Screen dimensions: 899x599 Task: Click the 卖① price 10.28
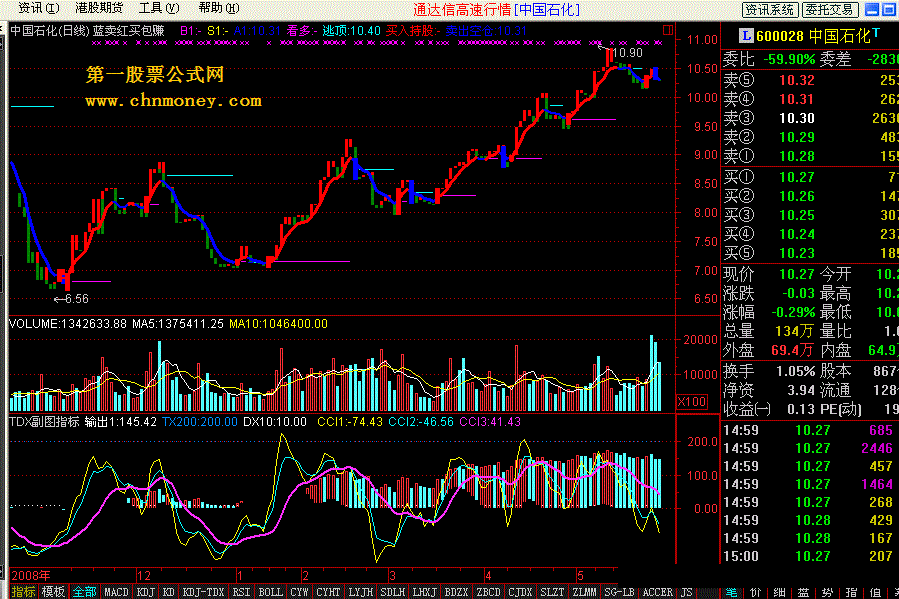pos(796,156)
